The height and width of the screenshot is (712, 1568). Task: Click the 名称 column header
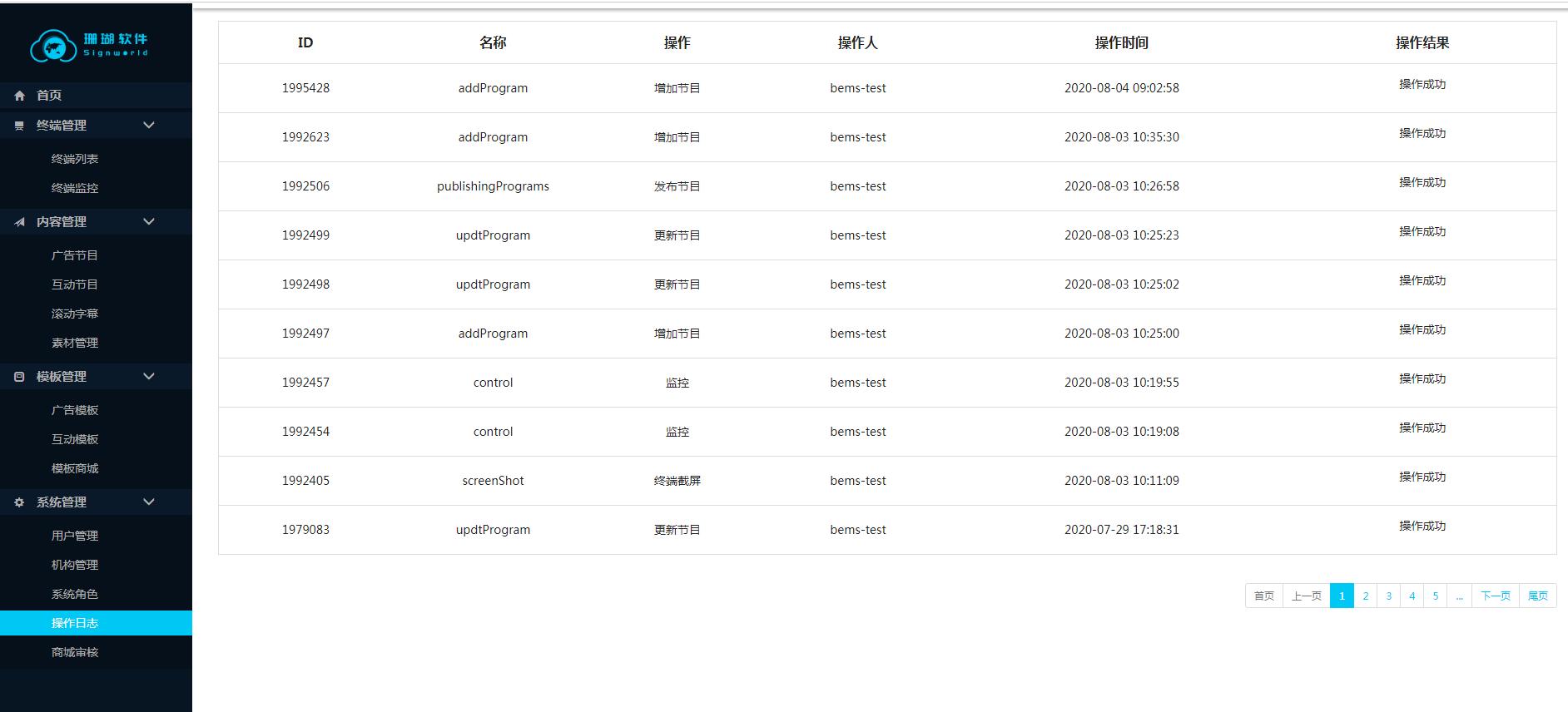(493, 42)
